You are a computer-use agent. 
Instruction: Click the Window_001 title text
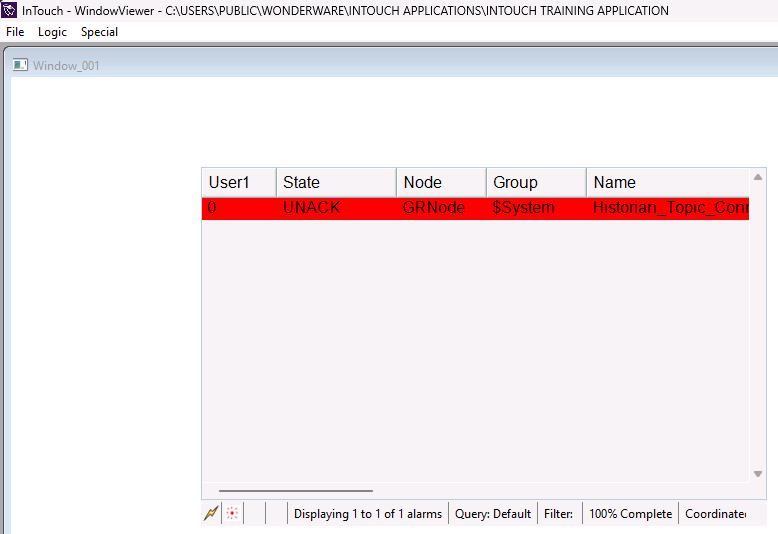[x=66, y=66]
